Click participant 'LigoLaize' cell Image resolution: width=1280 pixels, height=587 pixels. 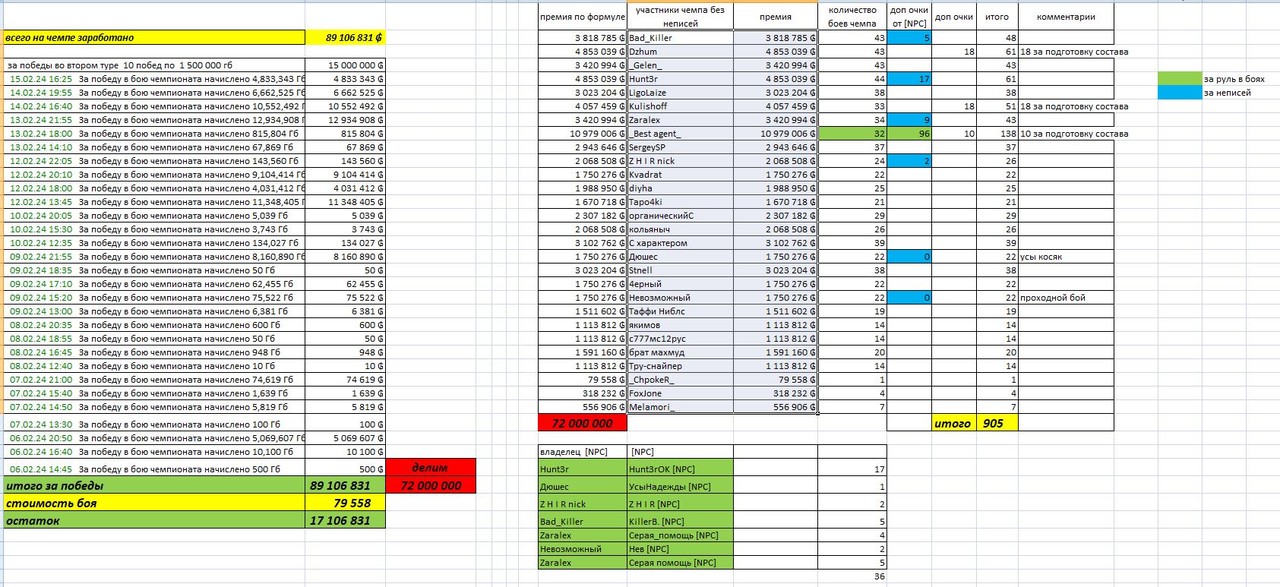tap(679, 92)
